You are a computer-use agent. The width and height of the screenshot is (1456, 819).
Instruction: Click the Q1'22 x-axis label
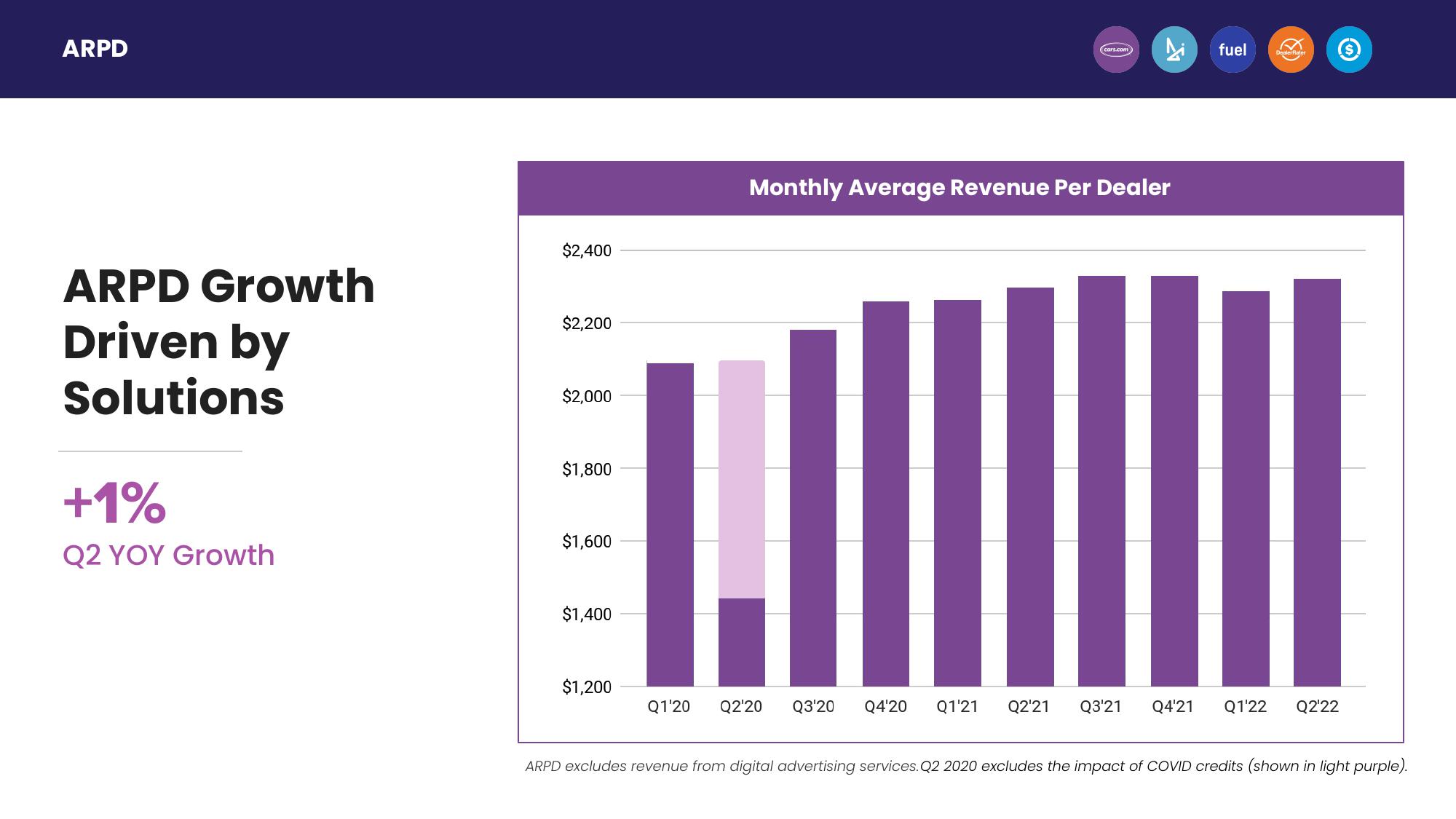tap(1245, 706)
